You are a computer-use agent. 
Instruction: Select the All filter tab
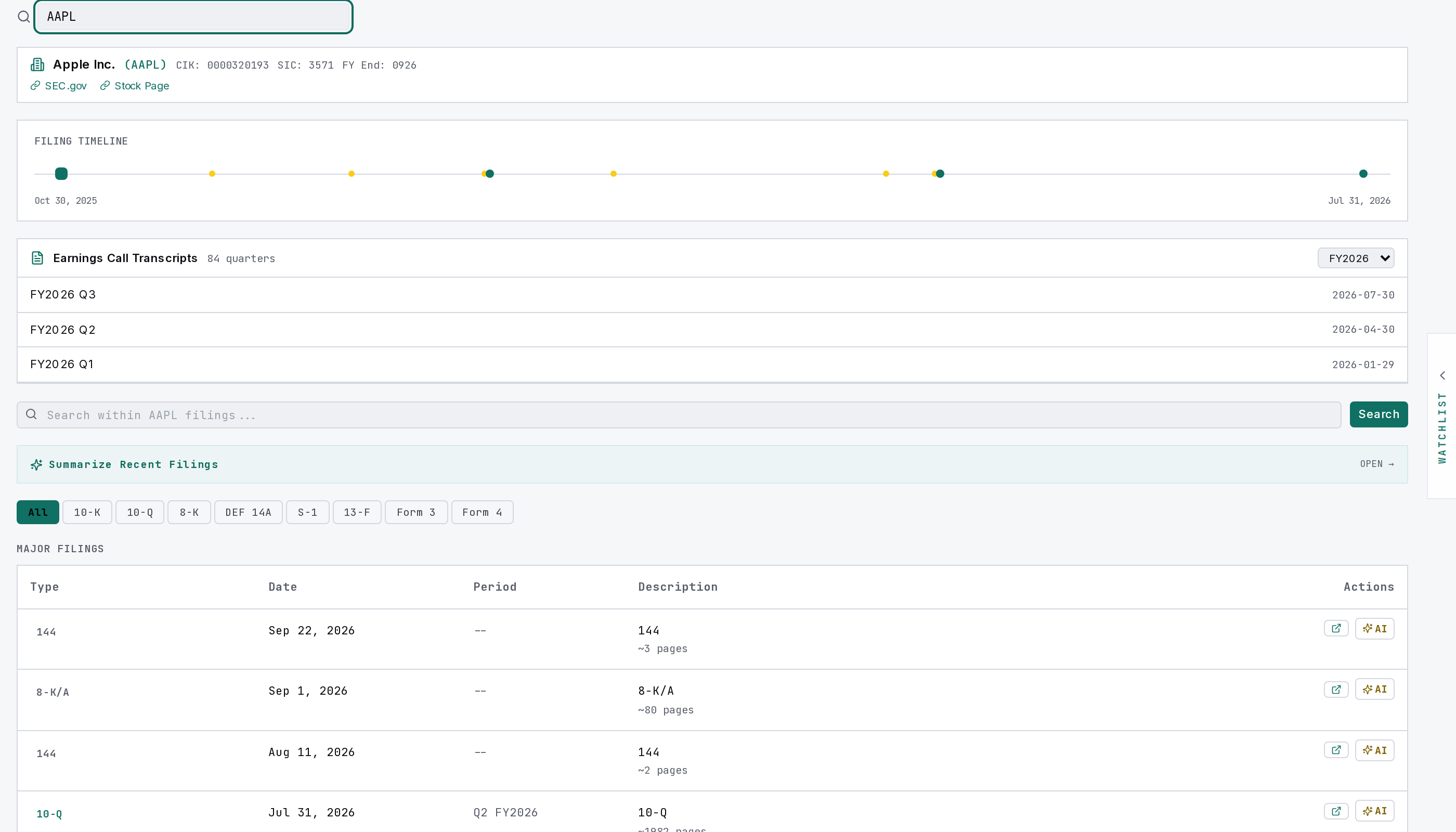pos(38,512)
